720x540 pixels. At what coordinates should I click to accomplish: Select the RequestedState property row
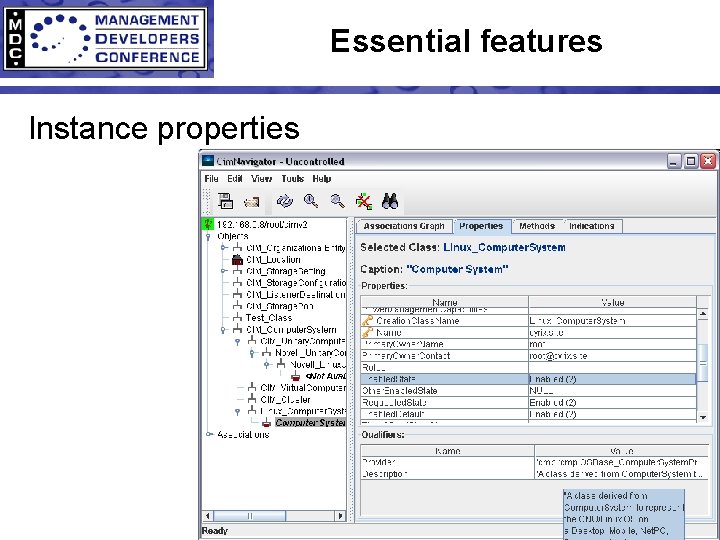529,403
